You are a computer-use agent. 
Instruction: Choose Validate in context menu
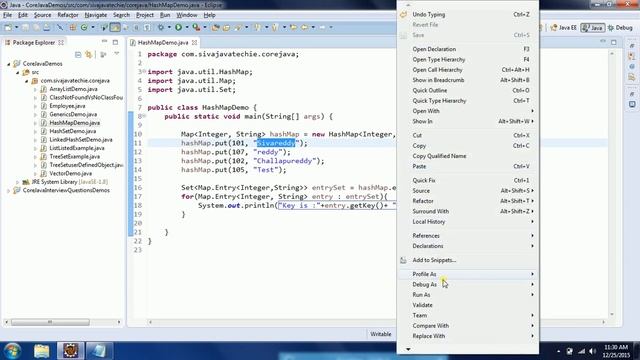coord(468,305)
